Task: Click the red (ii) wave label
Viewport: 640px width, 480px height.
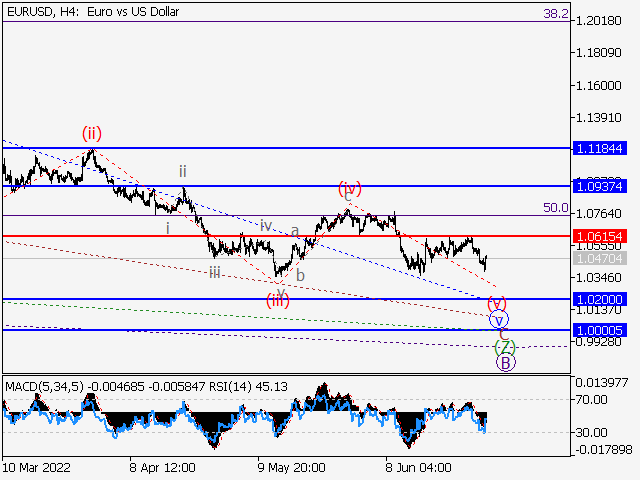Action: [91, 133]
